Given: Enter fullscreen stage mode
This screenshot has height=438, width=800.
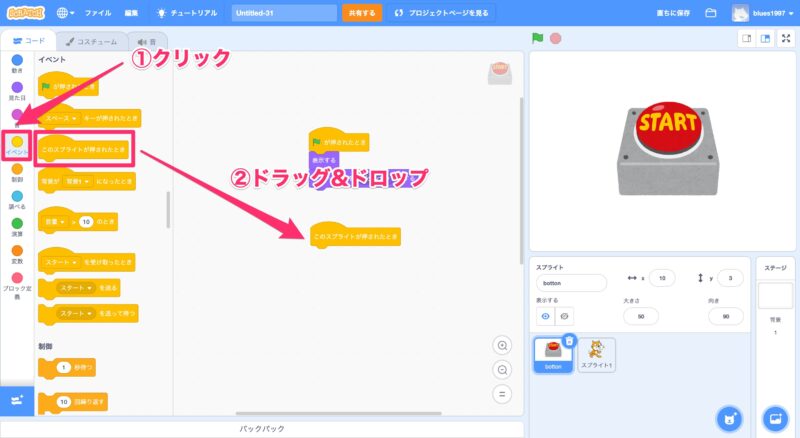Looking at the screenshot, I should (785, 39).
